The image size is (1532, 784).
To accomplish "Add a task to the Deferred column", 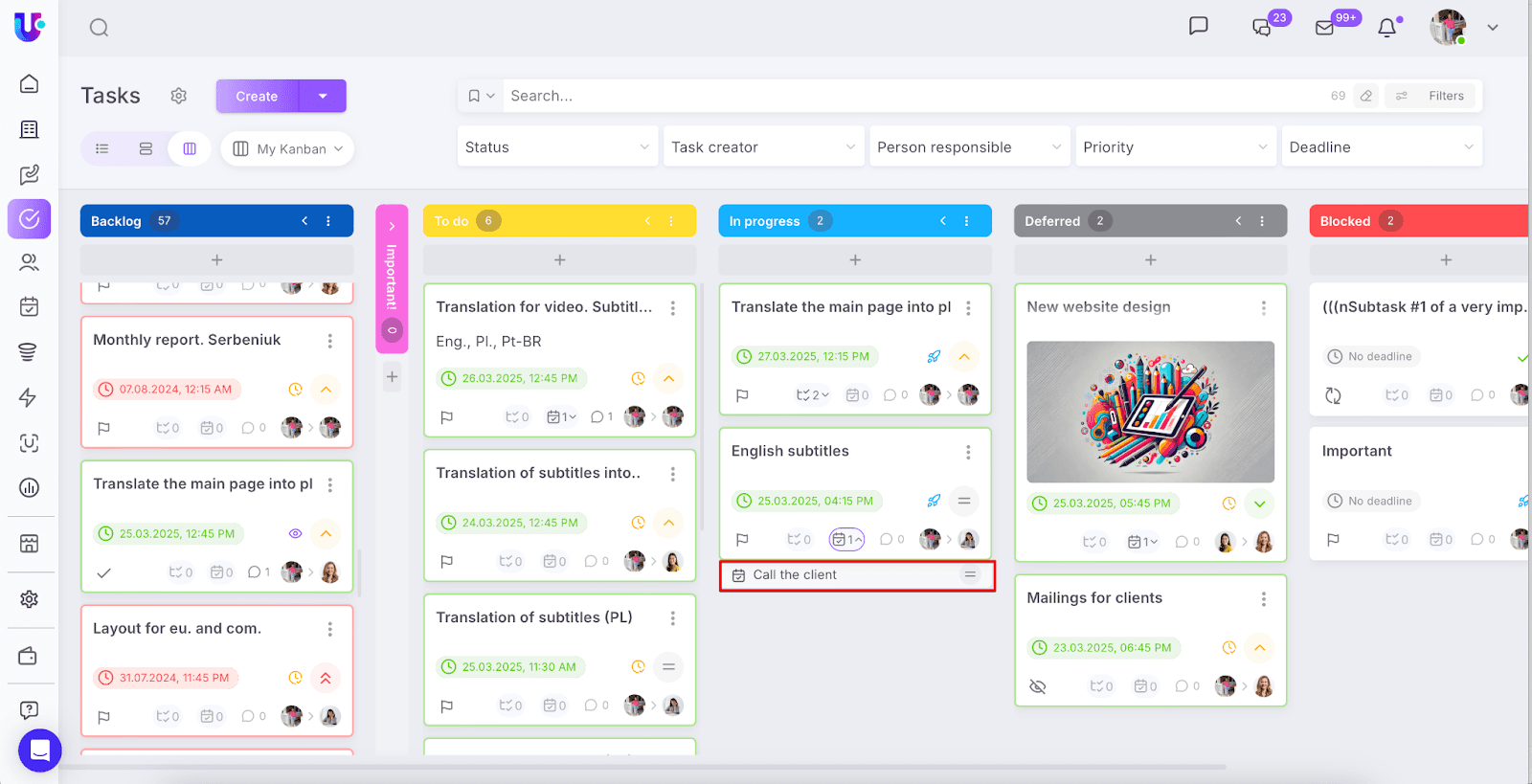I will [x=1151, y=260].
